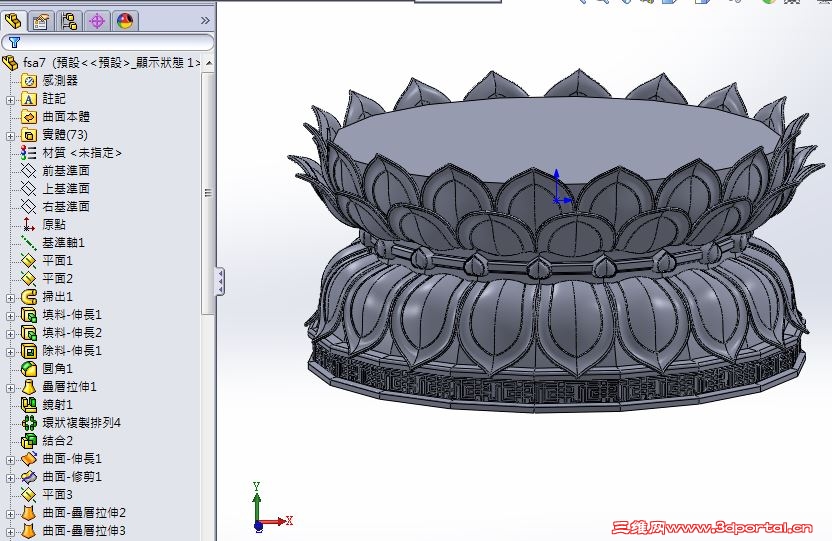Screen dimensions: 832x541
Task: Click the 填料-伸長2 extrude icon
Action: pos(29,333)
